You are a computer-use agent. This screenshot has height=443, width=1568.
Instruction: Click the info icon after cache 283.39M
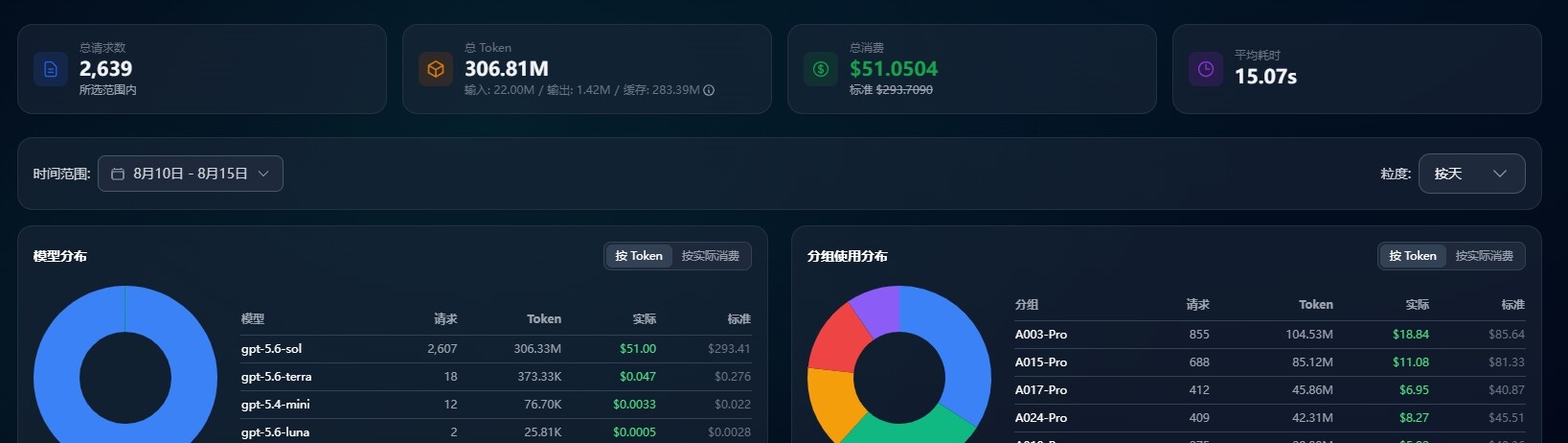pyautogui.click(x=709, y=90)
